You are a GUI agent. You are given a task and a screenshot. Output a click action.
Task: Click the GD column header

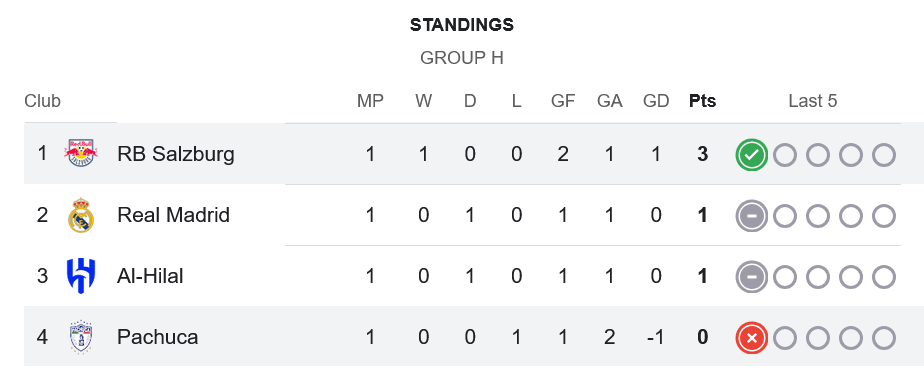click(x=656, y=101)
